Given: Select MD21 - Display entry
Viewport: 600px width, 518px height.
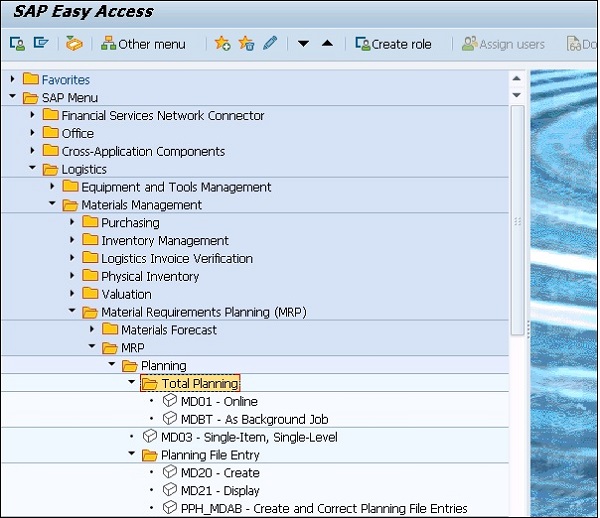Looking at the screenshot, I should (x=220, y=491).
